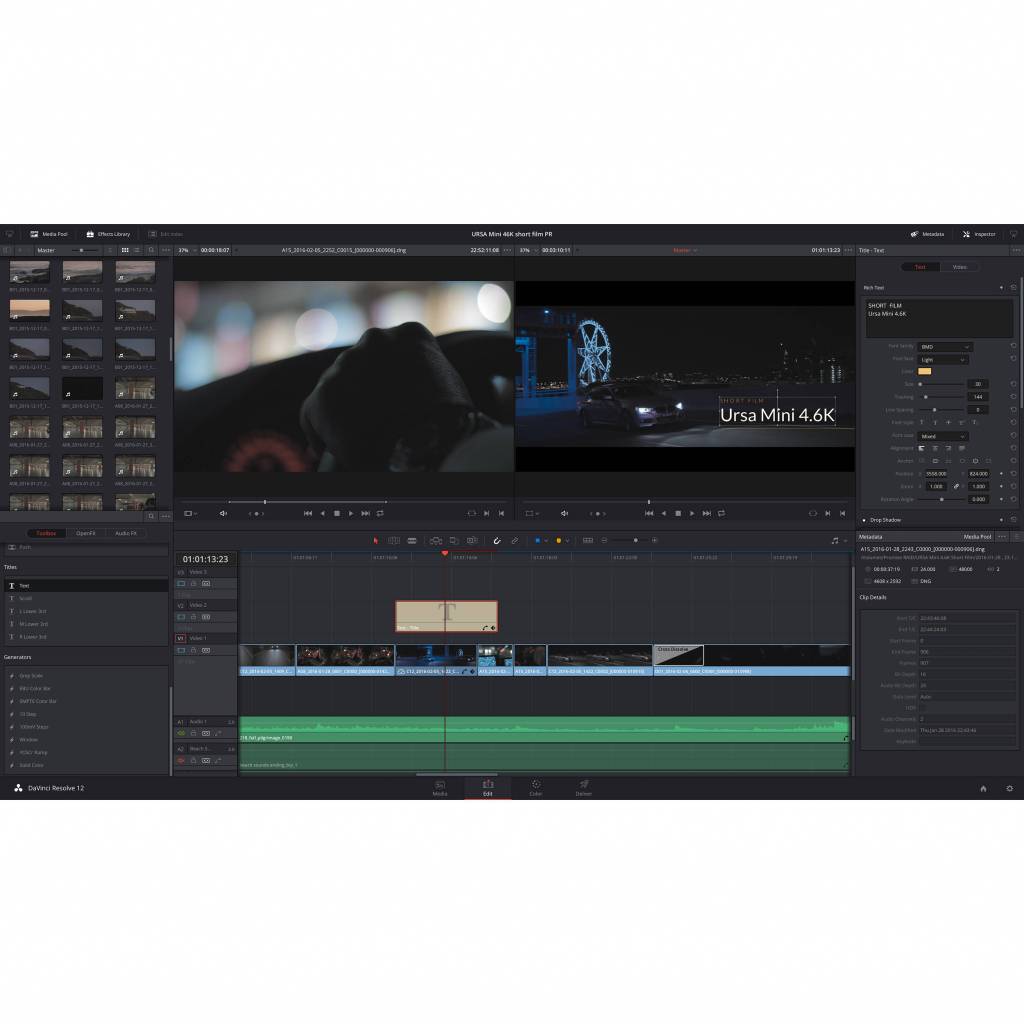Open the Font Case Mixed dropdown
The height and width of the screenshot is (1024, 1024).
(943, 436)
